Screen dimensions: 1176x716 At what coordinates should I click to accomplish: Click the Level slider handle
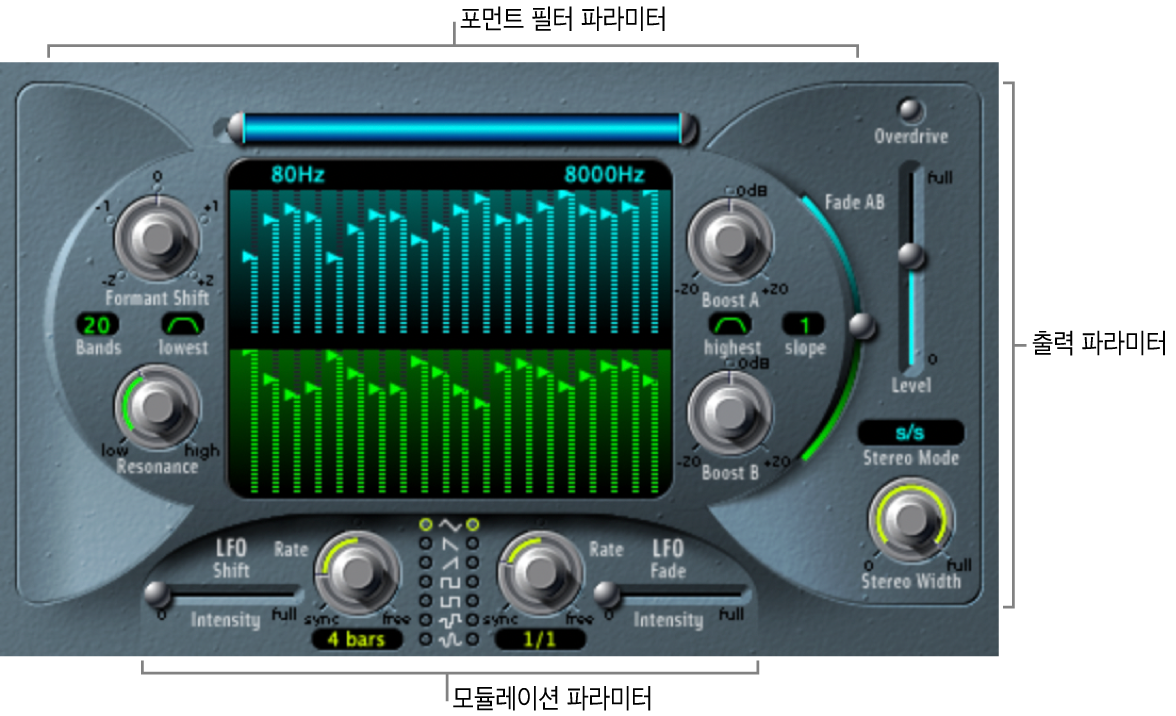click(x=912, y=256)
